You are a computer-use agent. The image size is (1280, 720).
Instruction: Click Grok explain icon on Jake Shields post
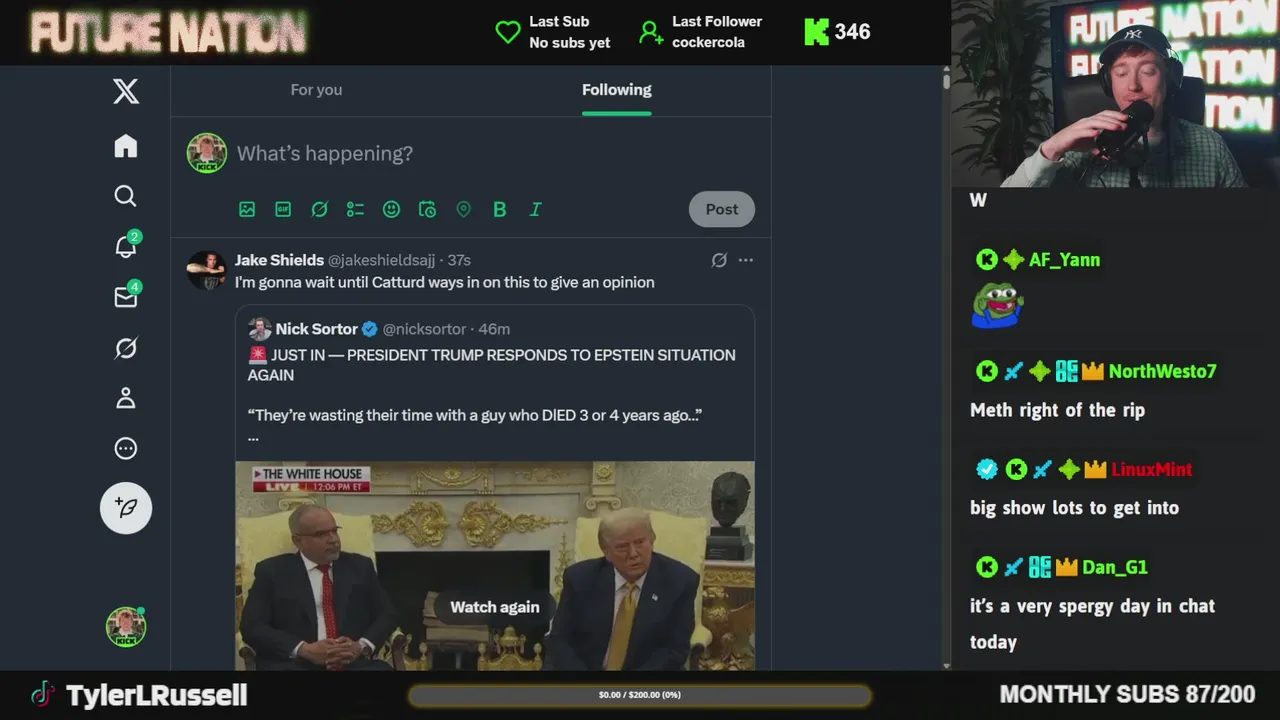pos(719,260)
